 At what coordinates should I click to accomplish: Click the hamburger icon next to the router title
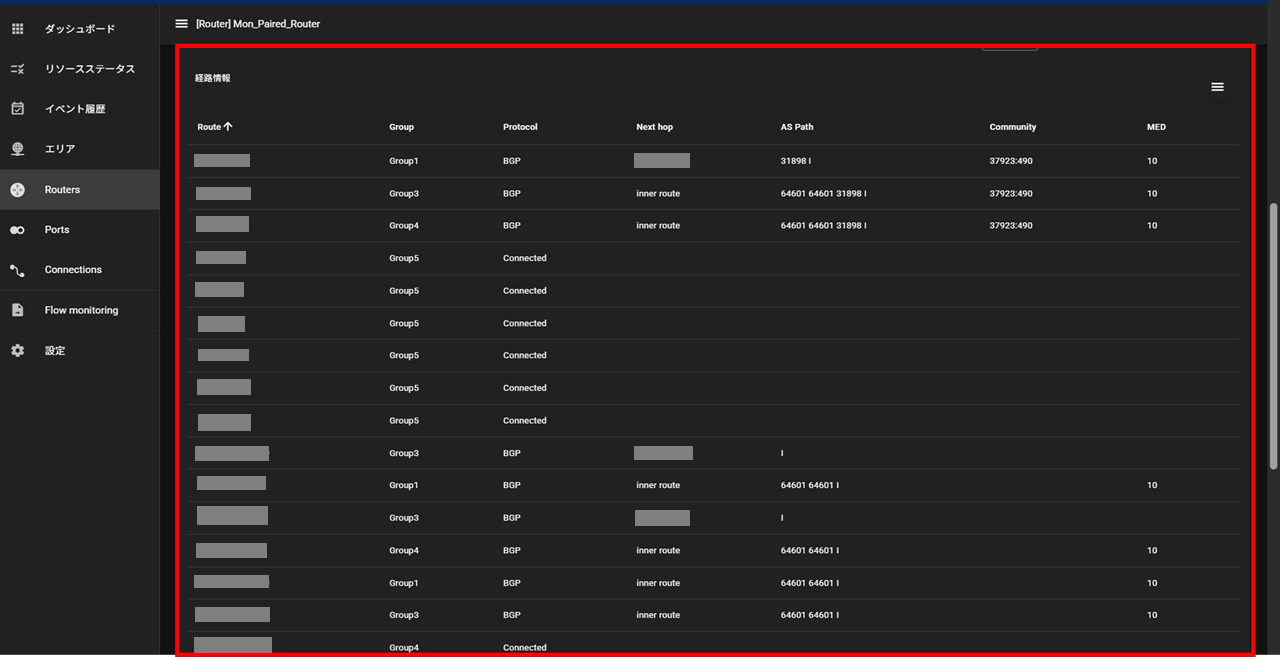[181, 23]
